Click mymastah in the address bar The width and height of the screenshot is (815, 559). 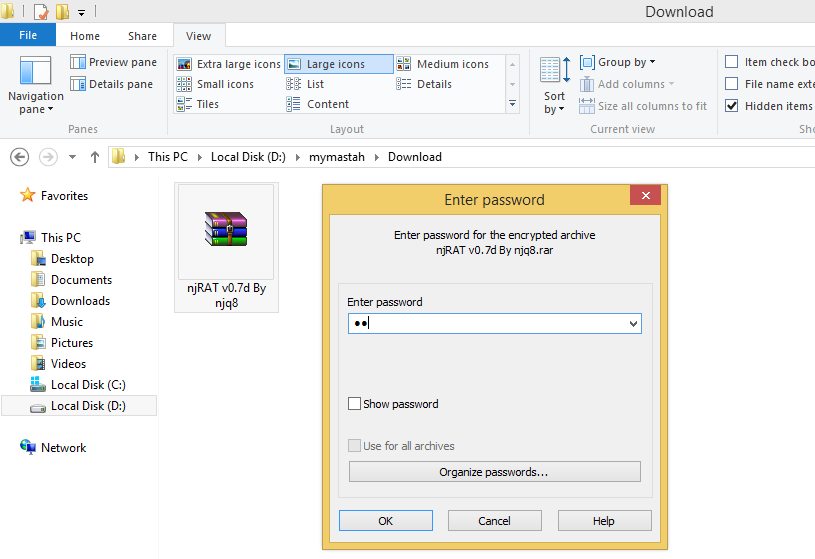coord(337,157)
